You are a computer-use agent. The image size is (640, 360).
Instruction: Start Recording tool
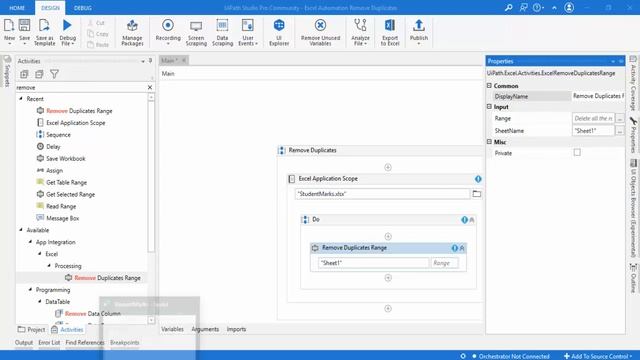[x=168, y=31]
